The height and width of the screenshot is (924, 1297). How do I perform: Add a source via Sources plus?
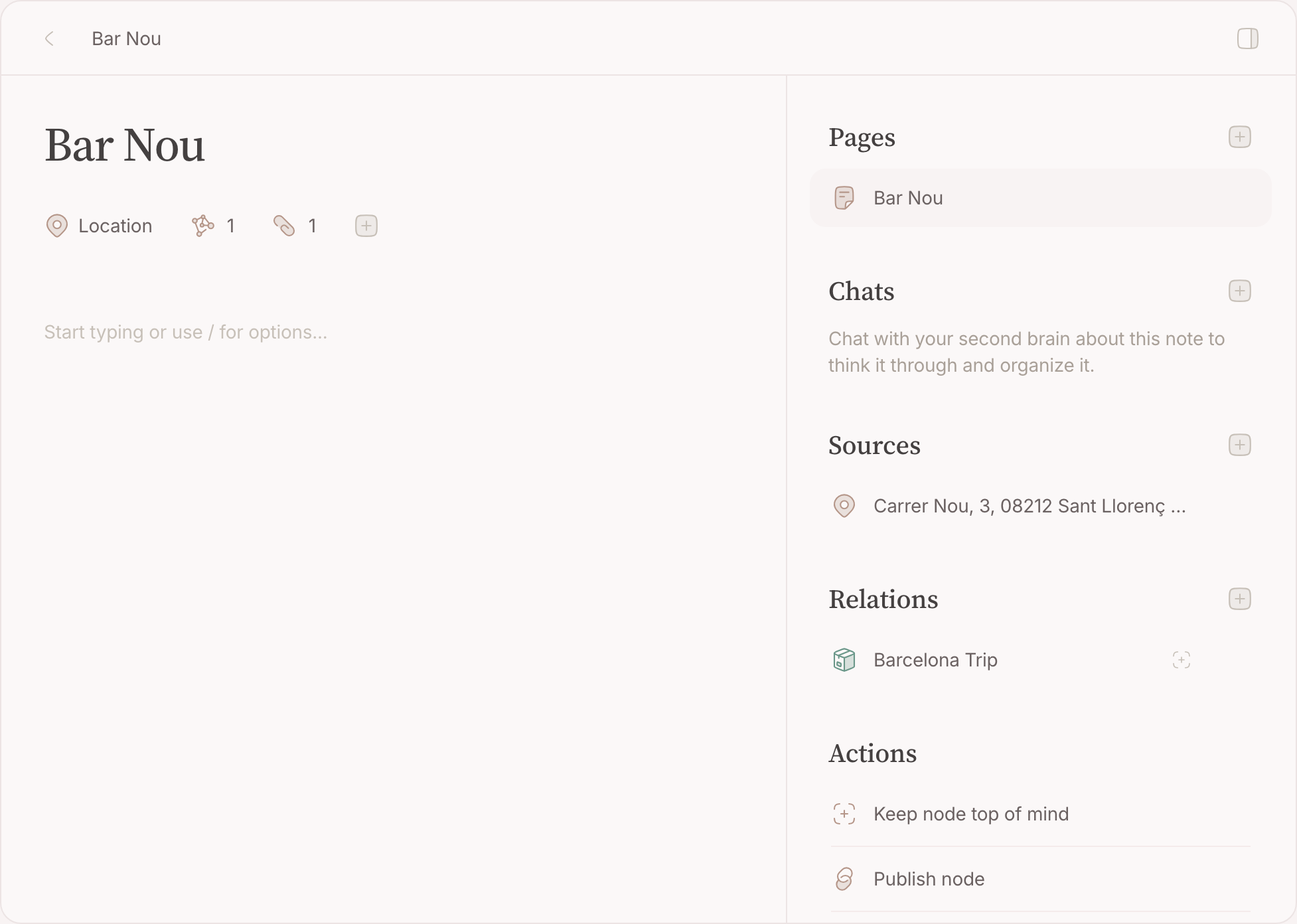tap(1239, 445)
